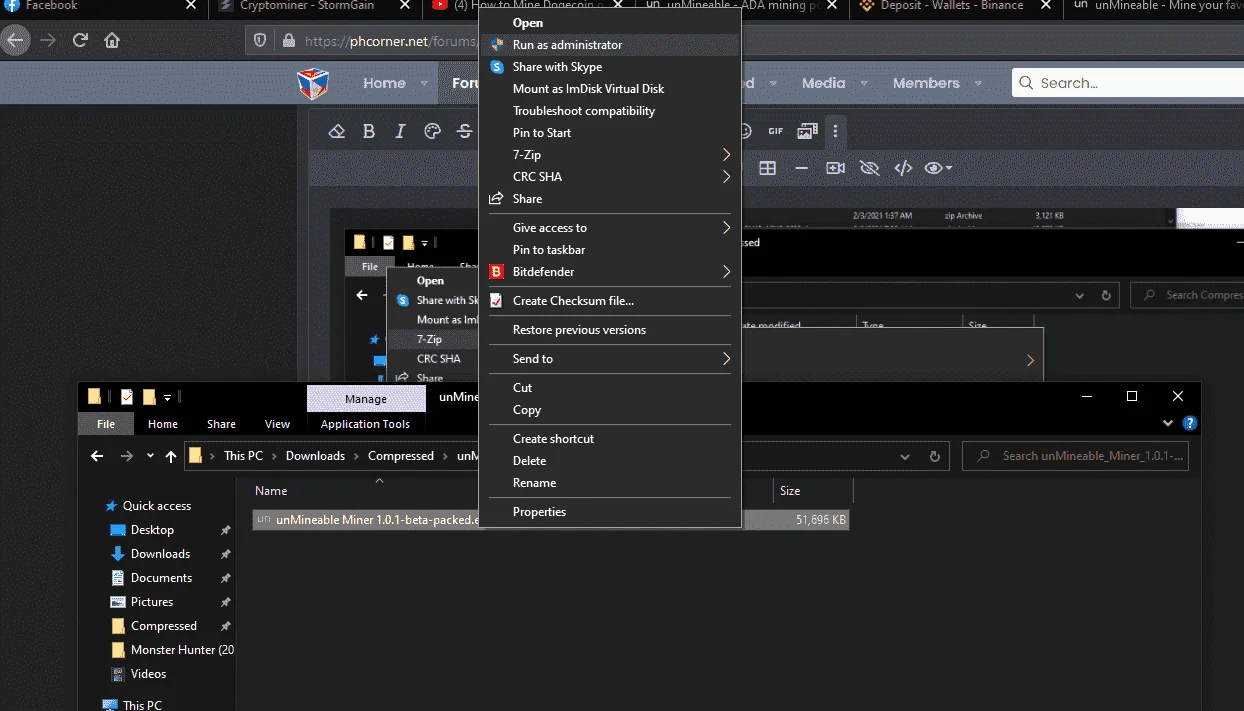The image size is (1244, 711).
Task: Click the tracking protection shield icon
Action: click(260, 41)
